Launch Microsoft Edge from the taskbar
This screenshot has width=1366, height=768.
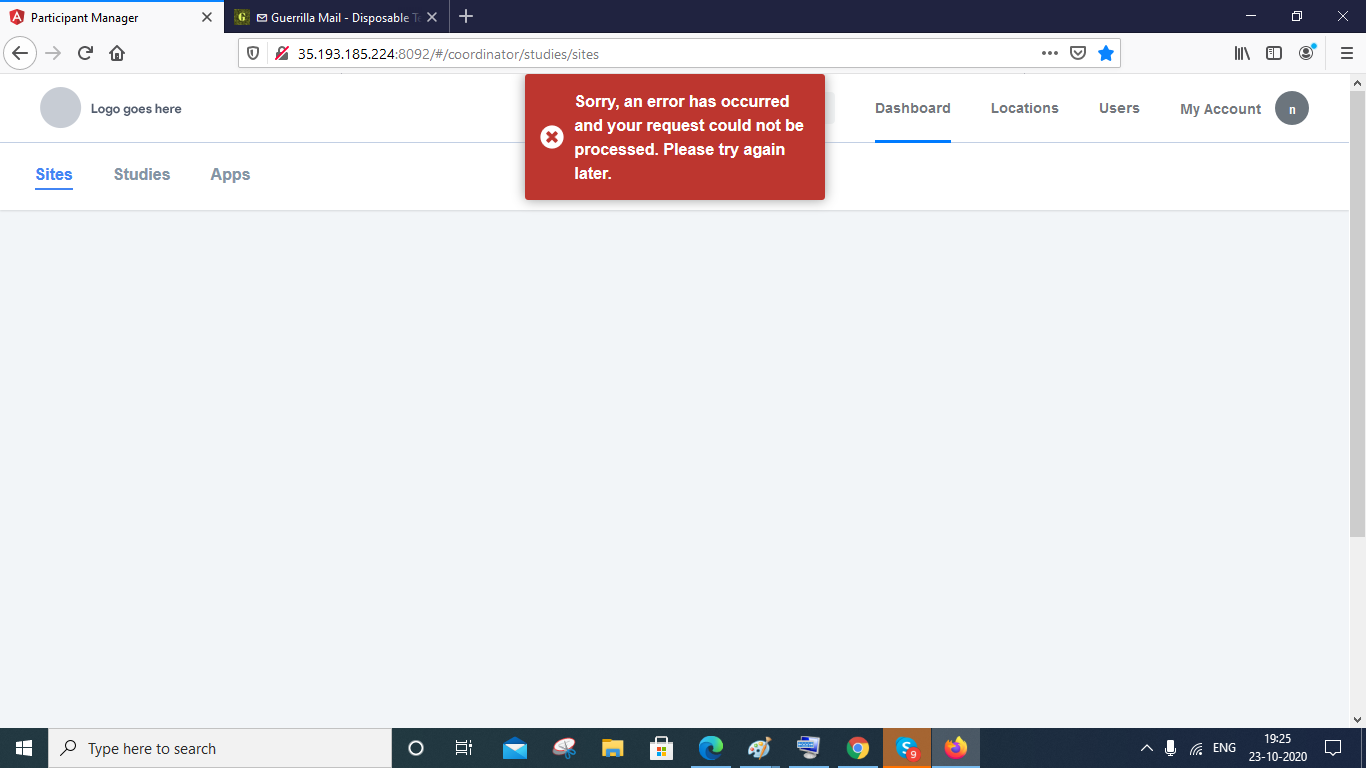(x=711, y=748)
